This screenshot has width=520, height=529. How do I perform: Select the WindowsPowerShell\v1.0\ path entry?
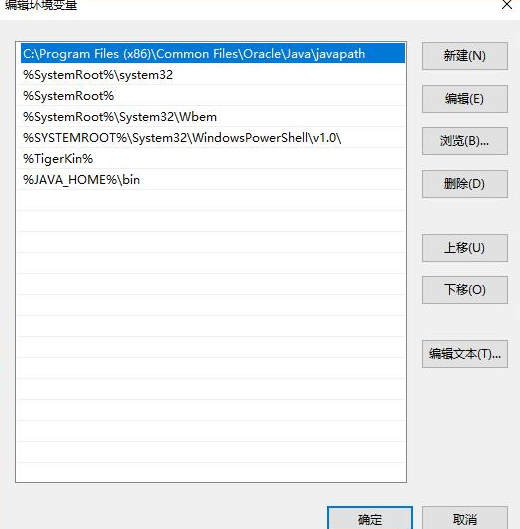pyautogui.click(x=213, y=138)
